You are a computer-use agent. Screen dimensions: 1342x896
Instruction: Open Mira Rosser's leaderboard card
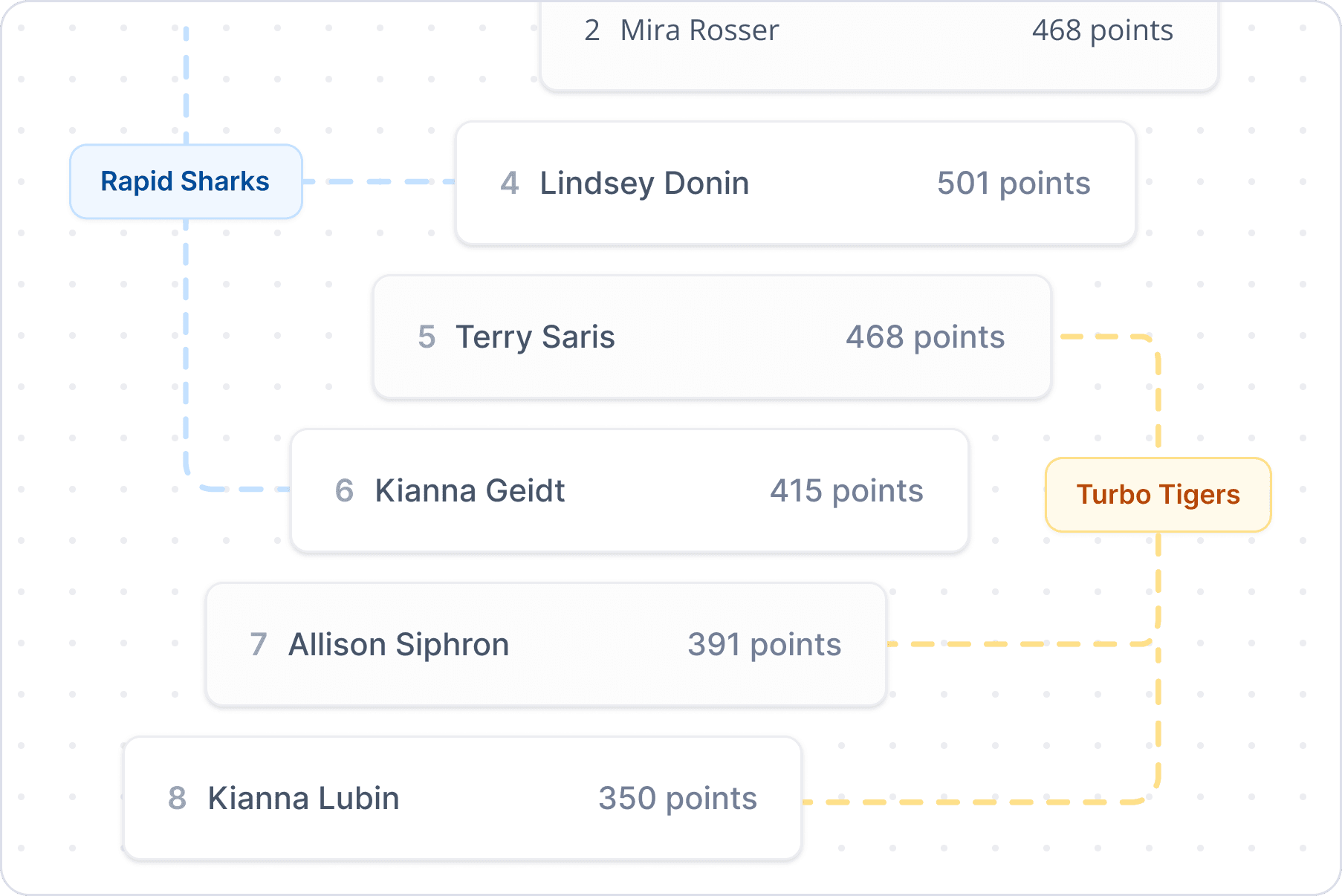[x=879, y=45]
